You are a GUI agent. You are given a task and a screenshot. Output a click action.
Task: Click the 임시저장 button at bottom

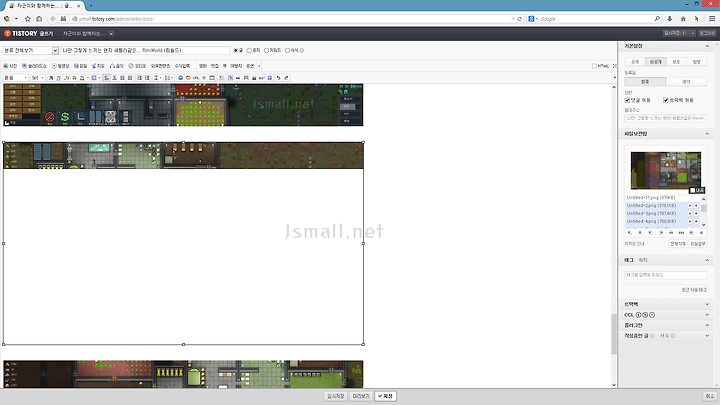pyautogui.click(x=335, y=396)
